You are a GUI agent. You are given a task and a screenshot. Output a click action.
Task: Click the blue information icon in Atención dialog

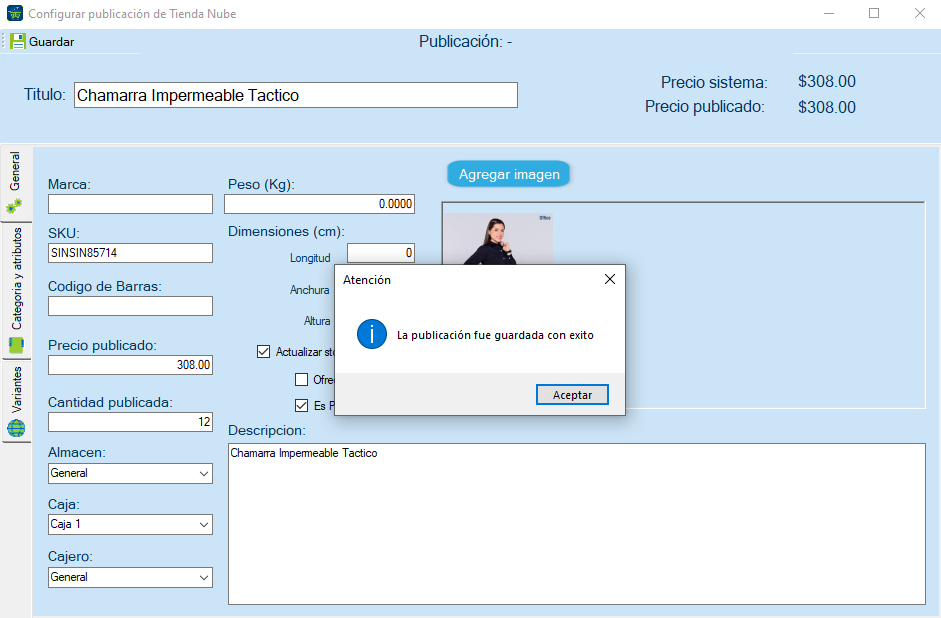pyautogui.click(x=371, y=334)
